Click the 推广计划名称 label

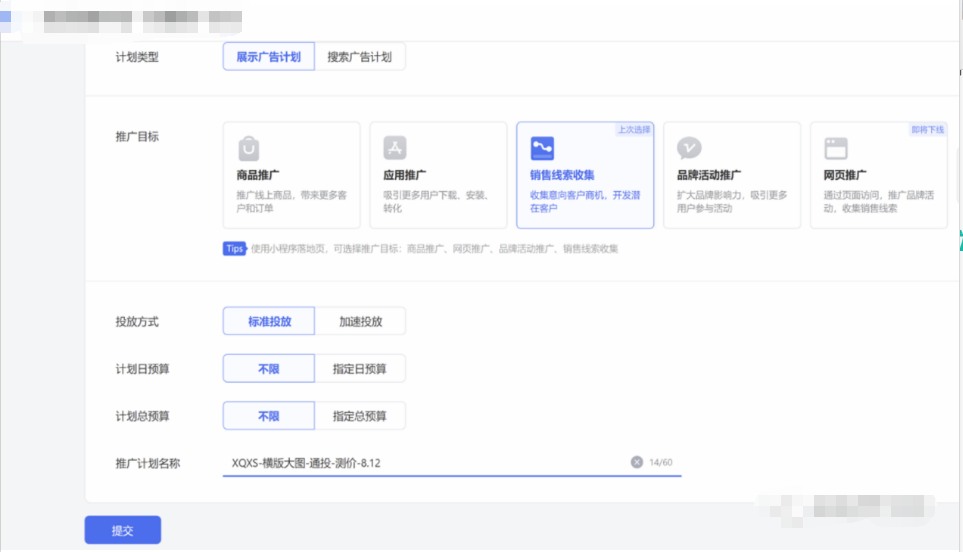coord(148,463)
